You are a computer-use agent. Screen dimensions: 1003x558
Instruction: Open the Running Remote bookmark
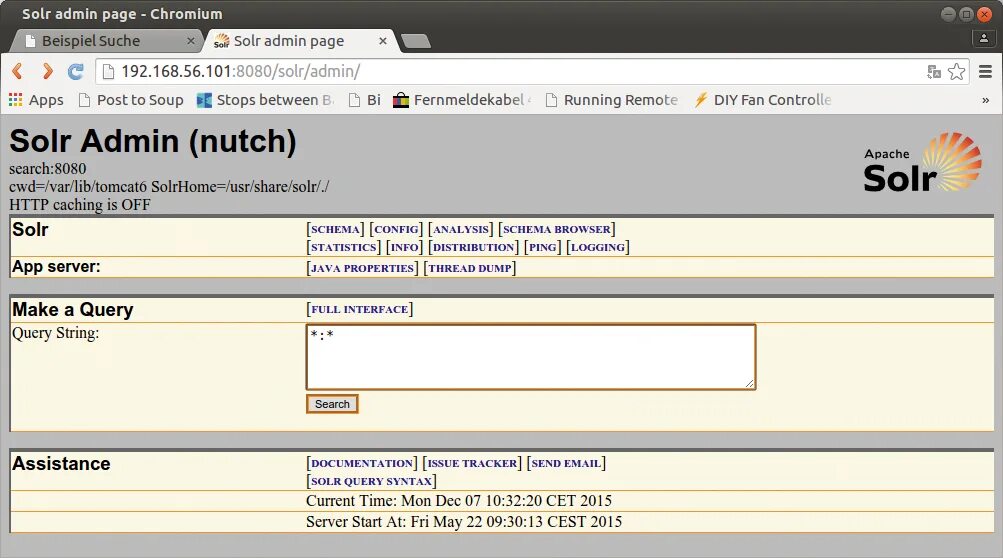tap(612, 100)
